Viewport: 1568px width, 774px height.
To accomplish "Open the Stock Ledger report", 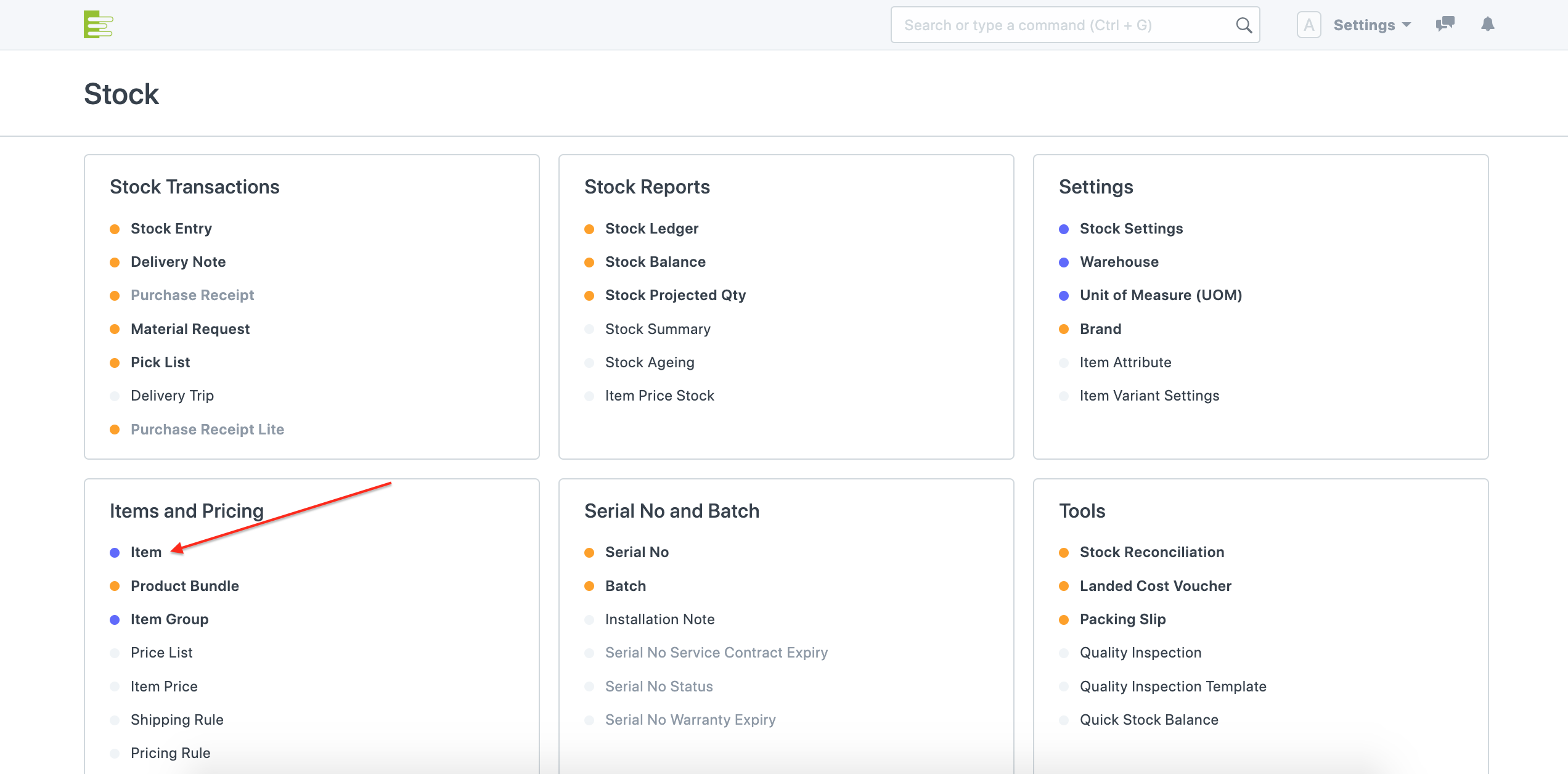I will pos(651,229).
